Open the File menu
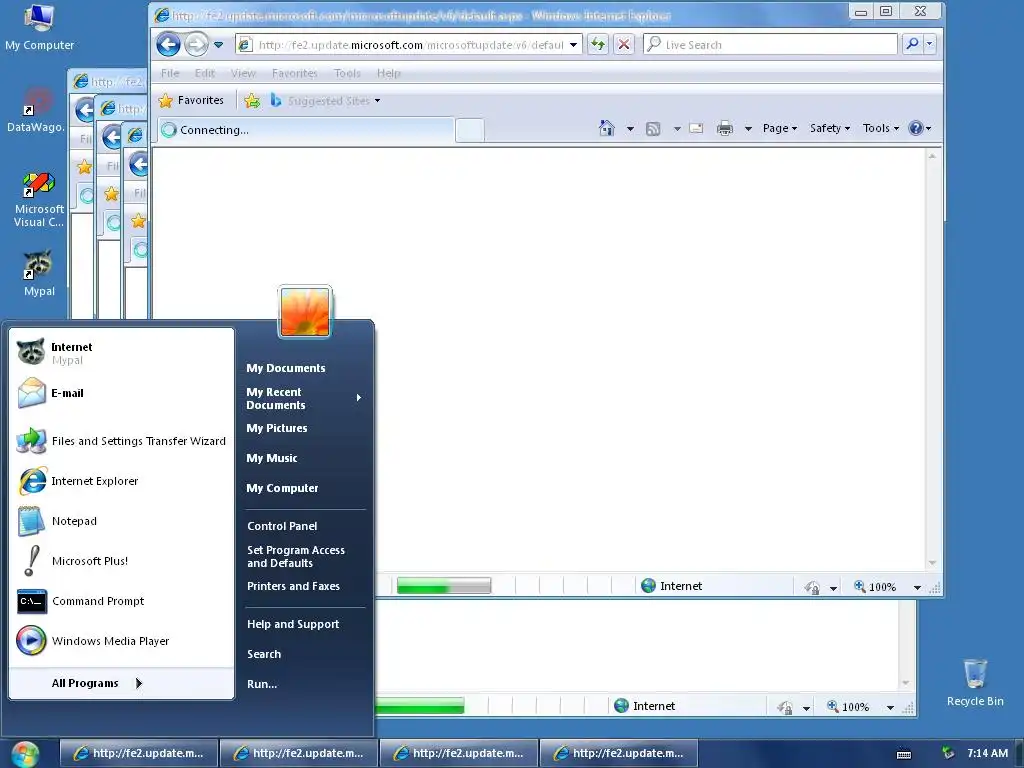The height and width of the screenshot is (768, 1024). (170, 73)
